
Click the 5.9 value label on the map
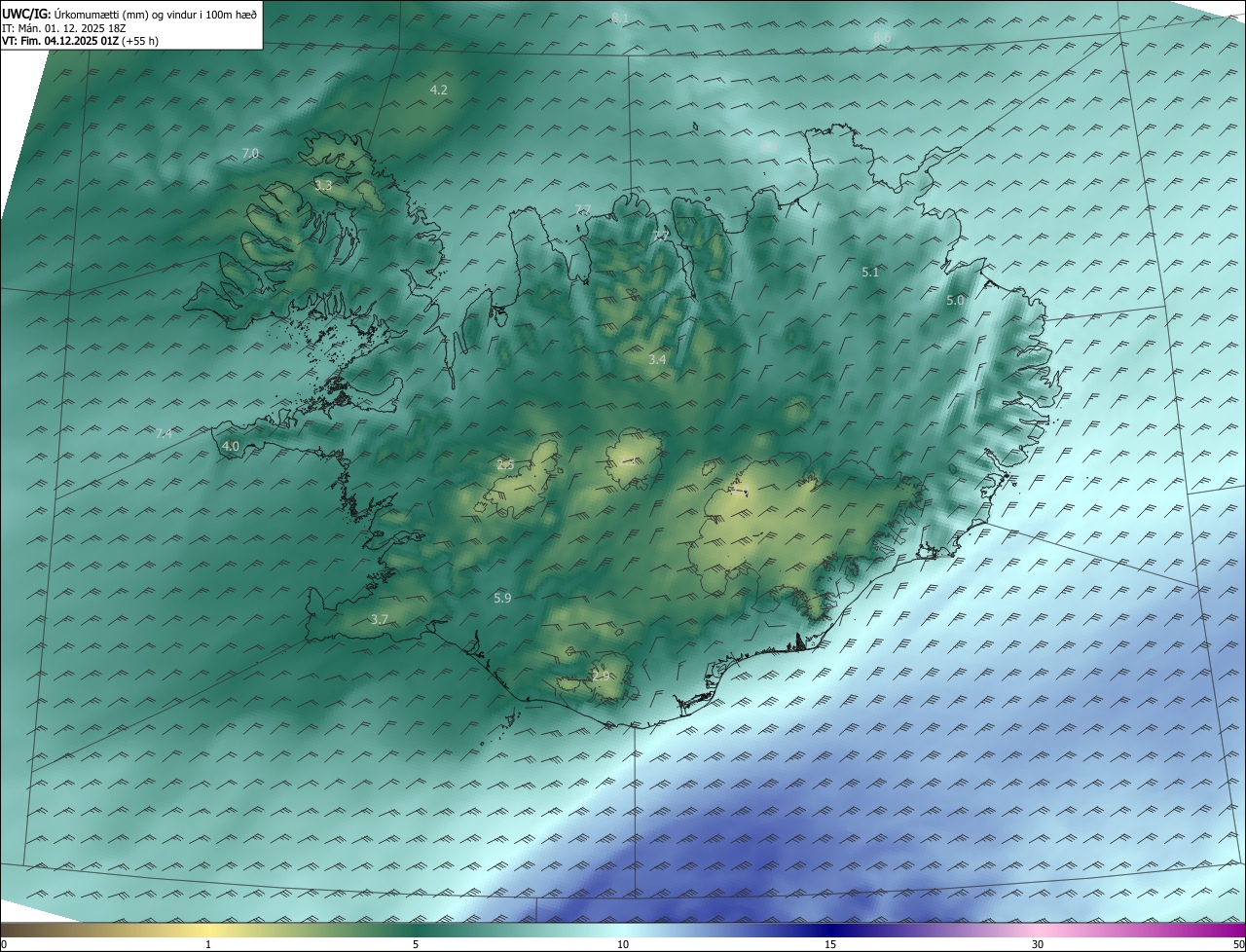(x=502, y=599)
